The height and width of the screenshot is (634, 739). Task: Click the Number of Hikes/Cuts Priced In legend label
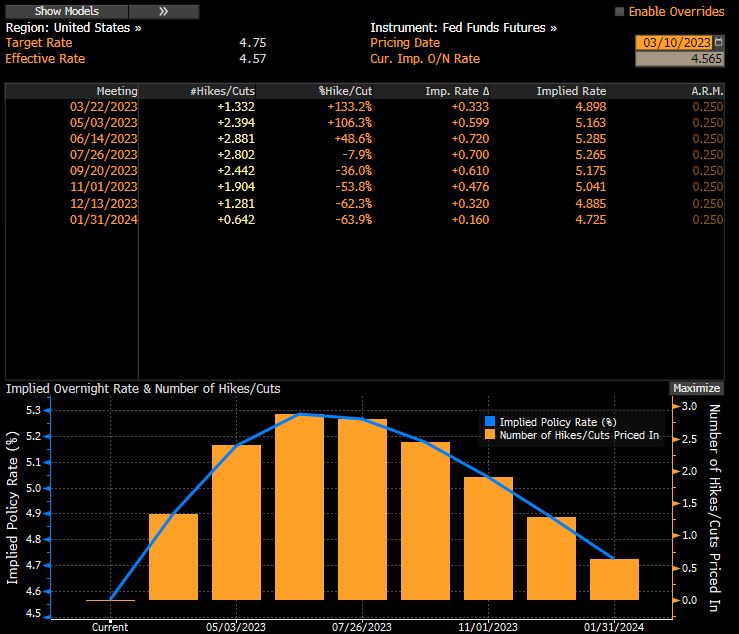(579, 435)
